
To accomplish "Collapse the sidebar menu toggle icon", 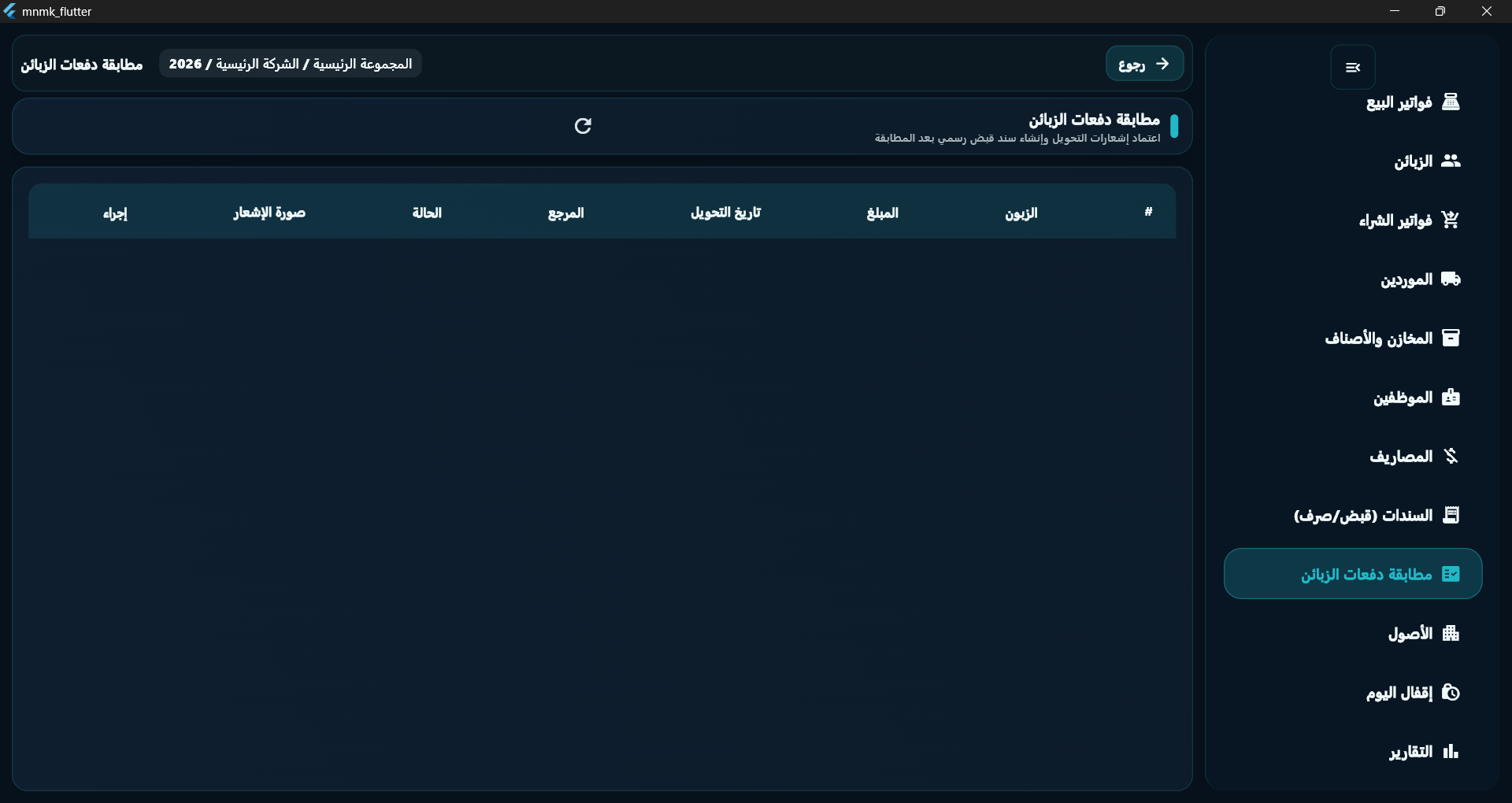I will [x=1353, y=68].
